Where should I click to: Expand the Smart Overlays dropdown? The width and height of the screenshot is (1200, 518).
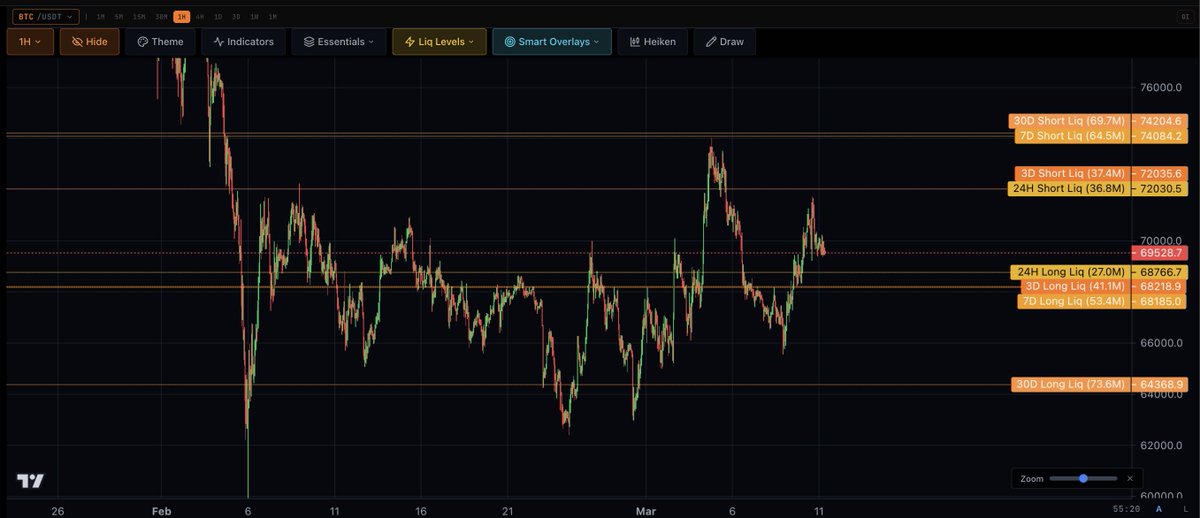[551, 41]
